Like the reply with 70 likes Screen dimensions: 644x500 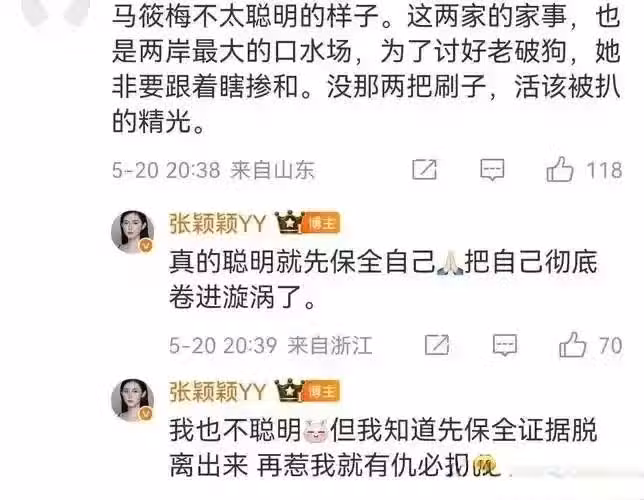click(x=572, y=344)
